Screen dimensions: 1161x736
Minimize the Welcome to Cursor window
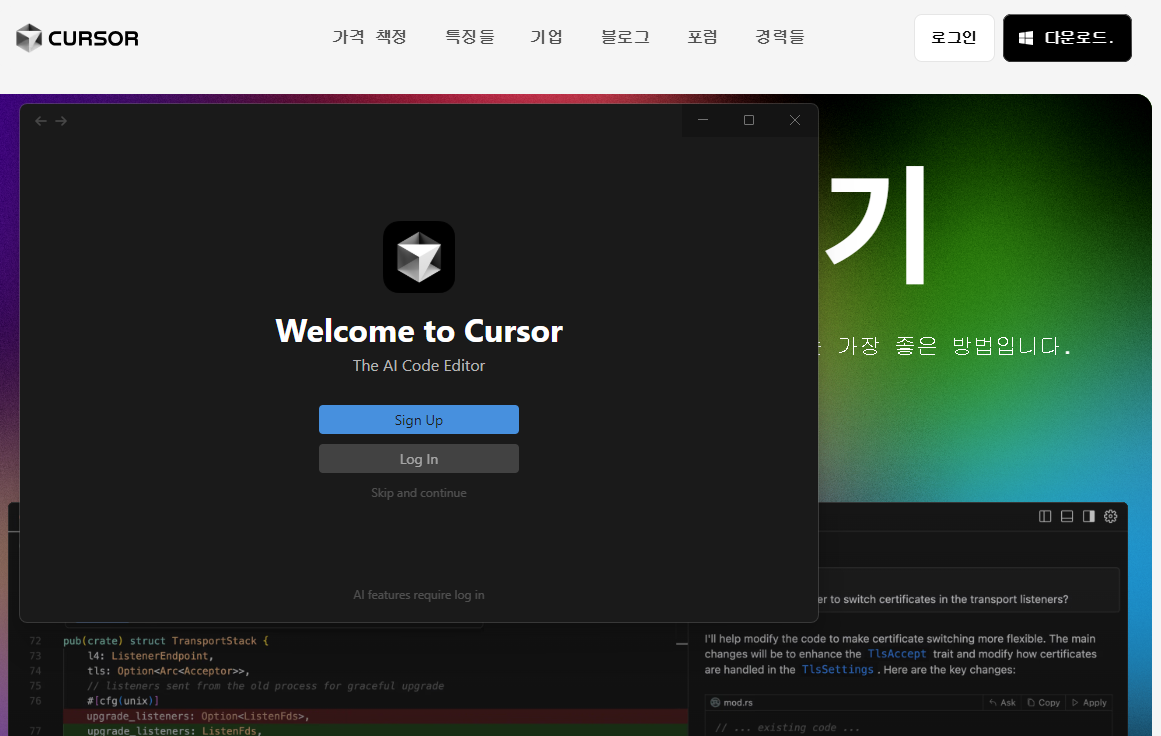tap(703, 120)
